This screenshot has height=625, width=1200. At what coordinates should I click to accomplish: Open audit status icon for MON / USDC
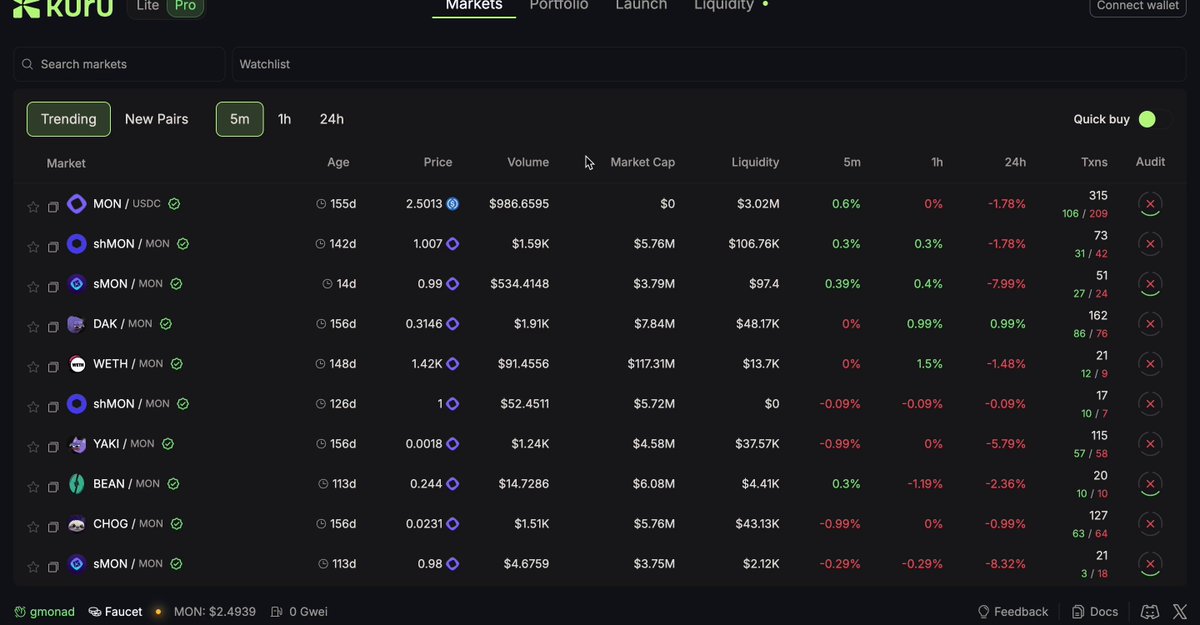coord(1150,204)
